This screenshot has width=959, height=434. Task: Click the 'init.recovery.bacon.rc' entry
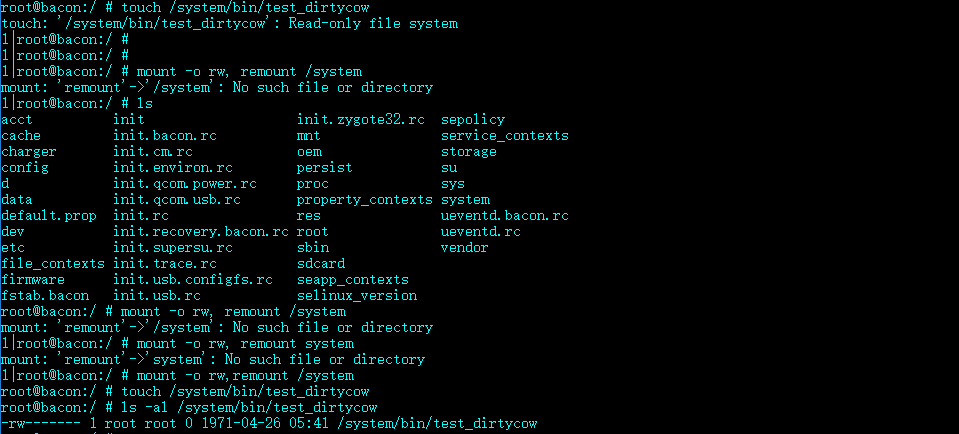click(201, 232)
